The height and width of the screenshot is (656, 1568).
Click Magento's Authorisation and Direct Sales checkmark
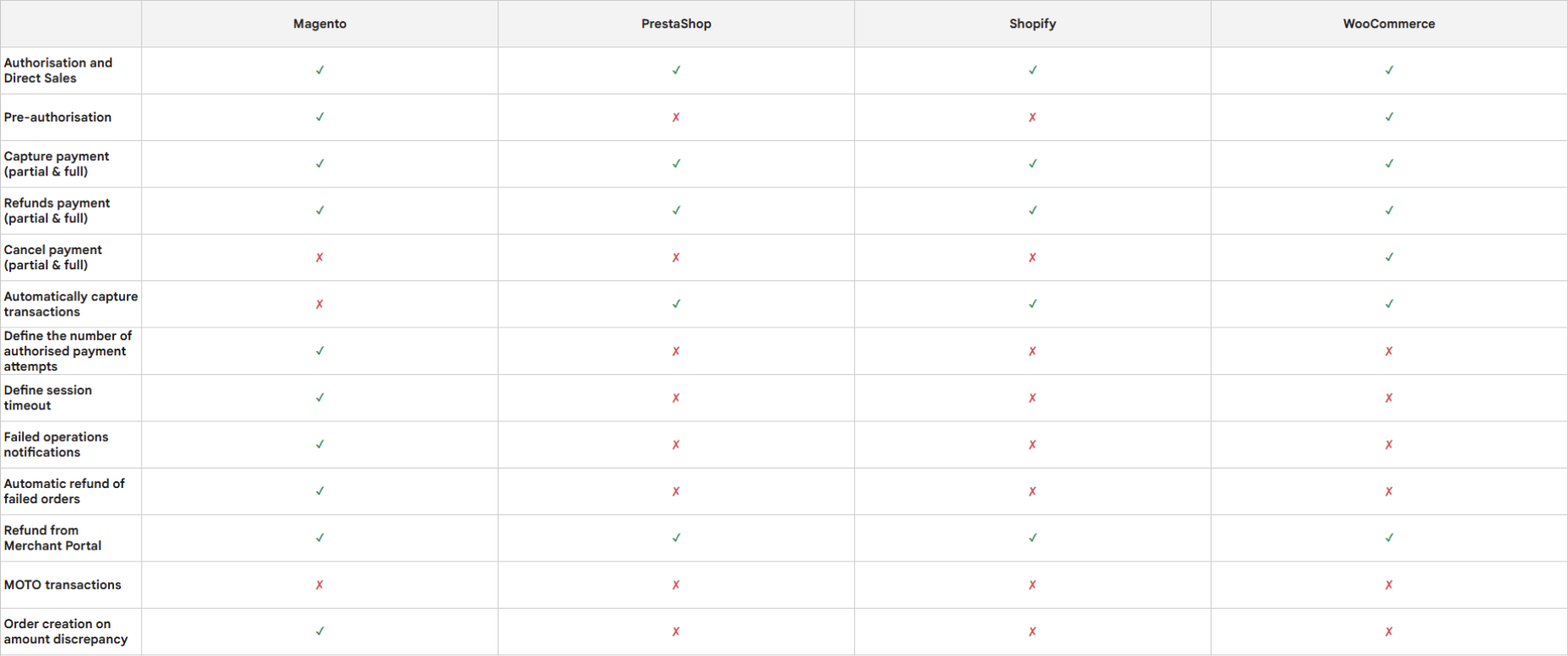(x=319, y=70)
